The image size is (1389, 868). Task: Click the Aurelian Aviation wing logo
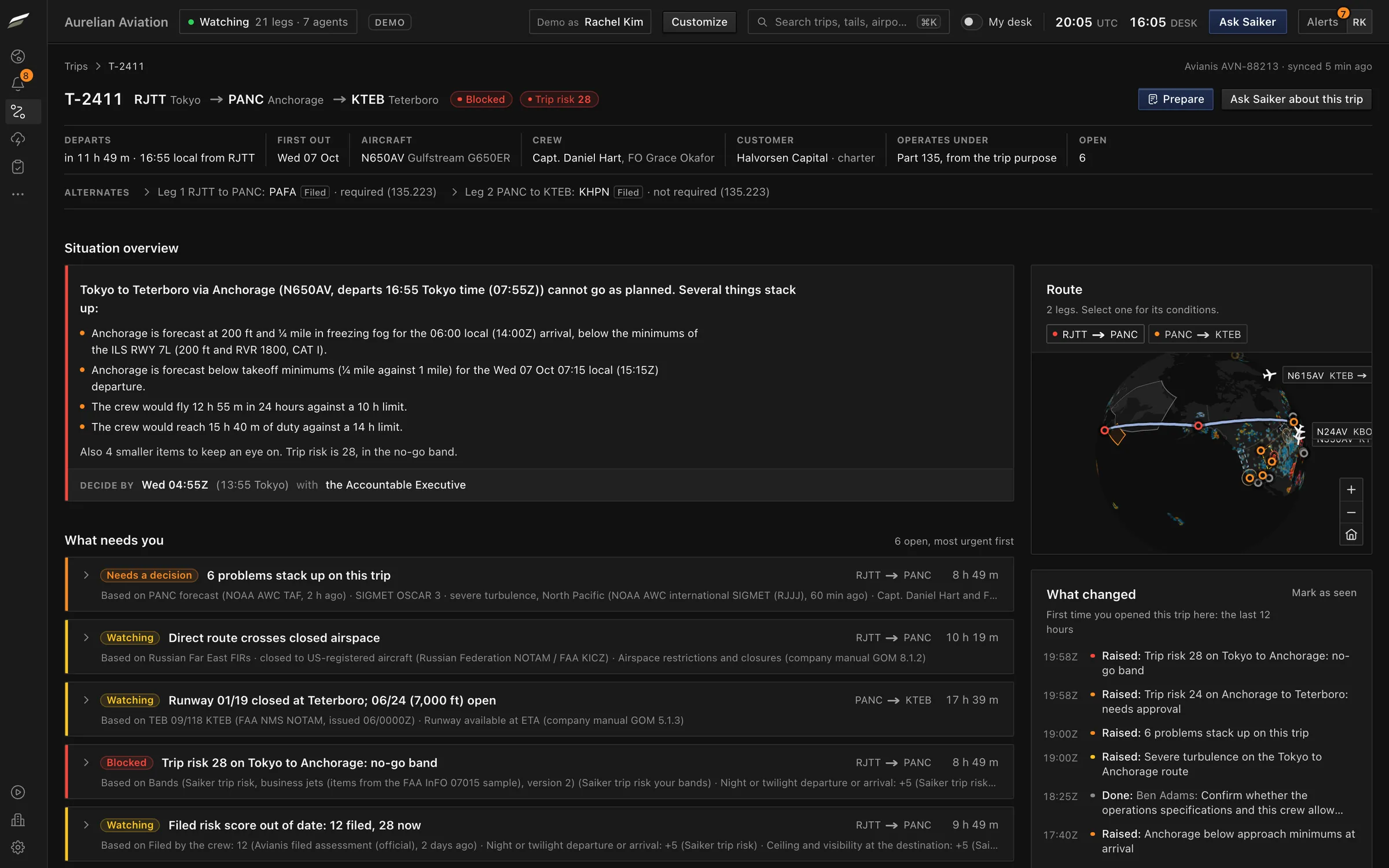click(19, 21)
